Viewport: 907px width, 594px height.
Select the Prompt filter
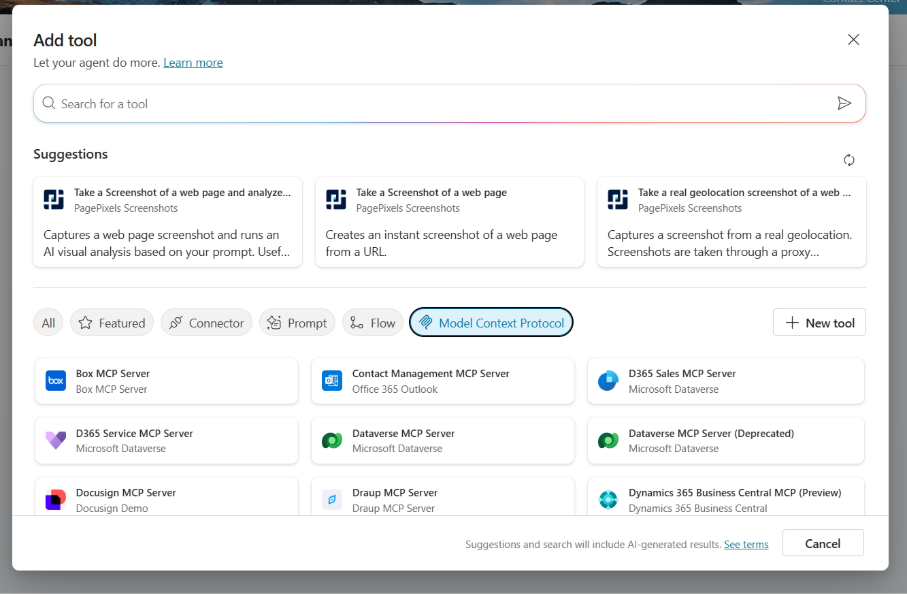coord(297,322)
